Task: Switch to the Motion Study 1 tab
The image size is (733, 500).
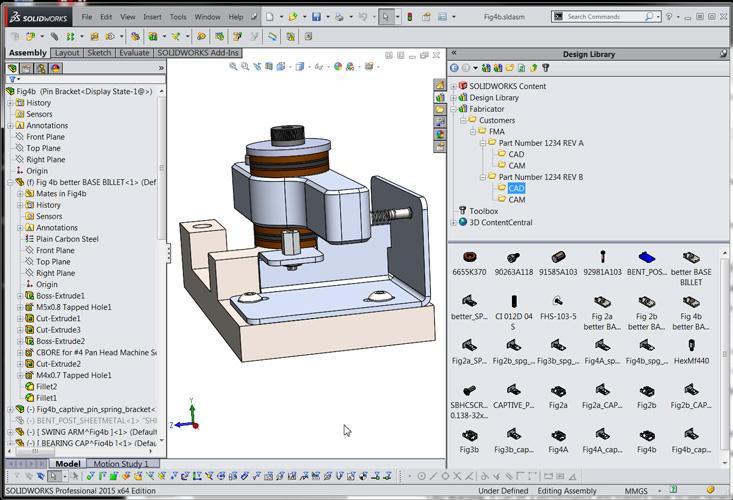Action: (x=121, y=464)
